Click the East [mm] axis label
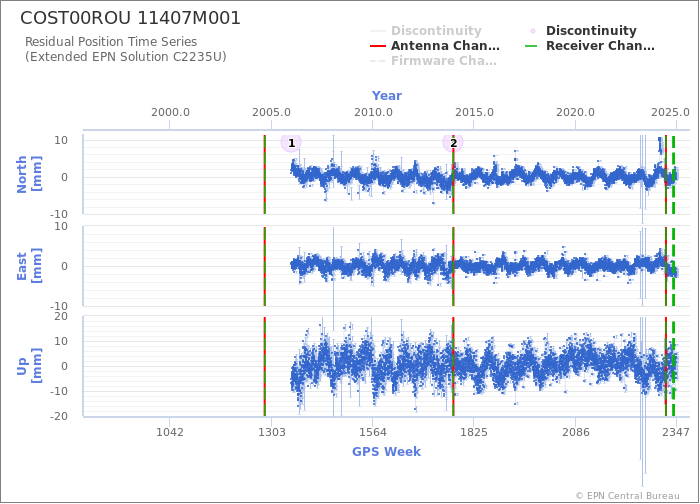Screen dimensions: 700x504 coord(29,266)
